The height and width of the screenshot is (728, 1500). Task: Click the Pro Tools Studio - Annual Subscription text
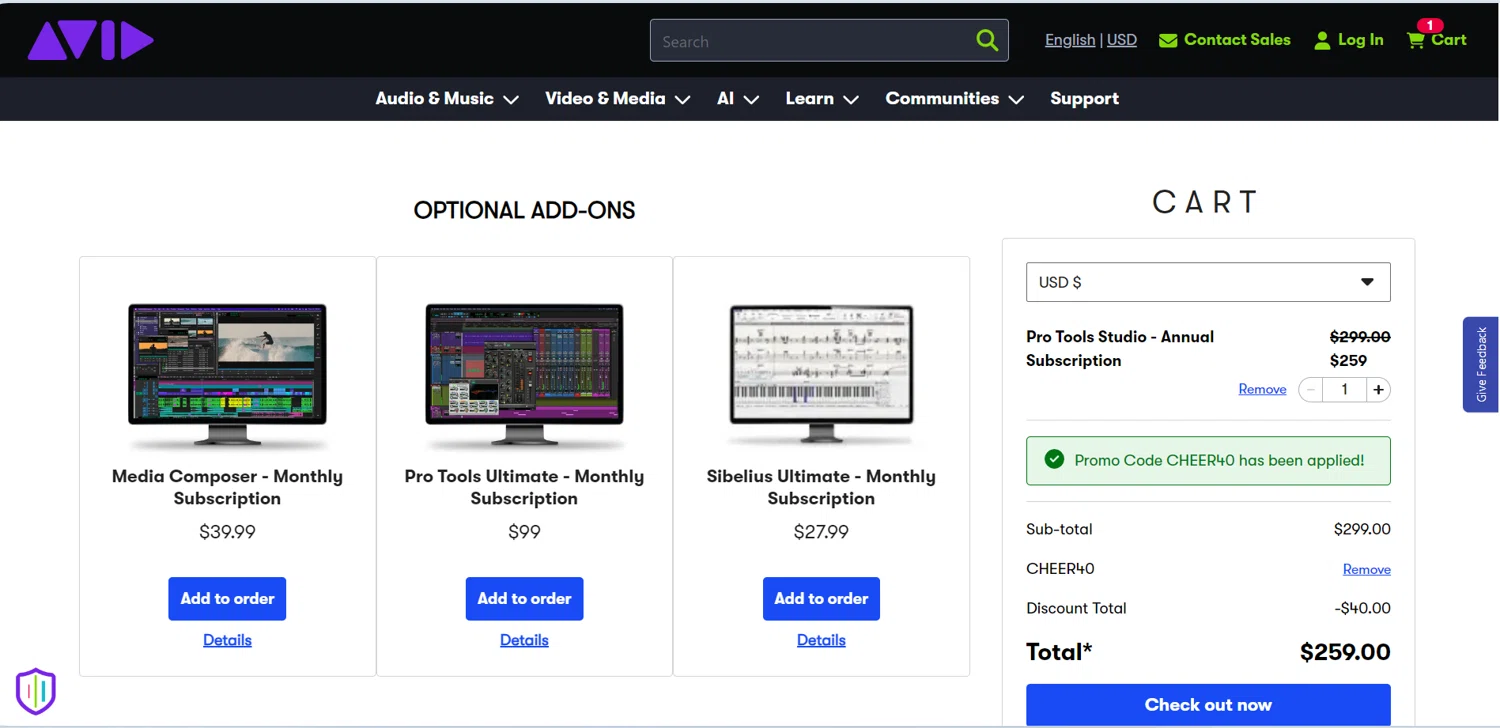tap(1120, 348)
